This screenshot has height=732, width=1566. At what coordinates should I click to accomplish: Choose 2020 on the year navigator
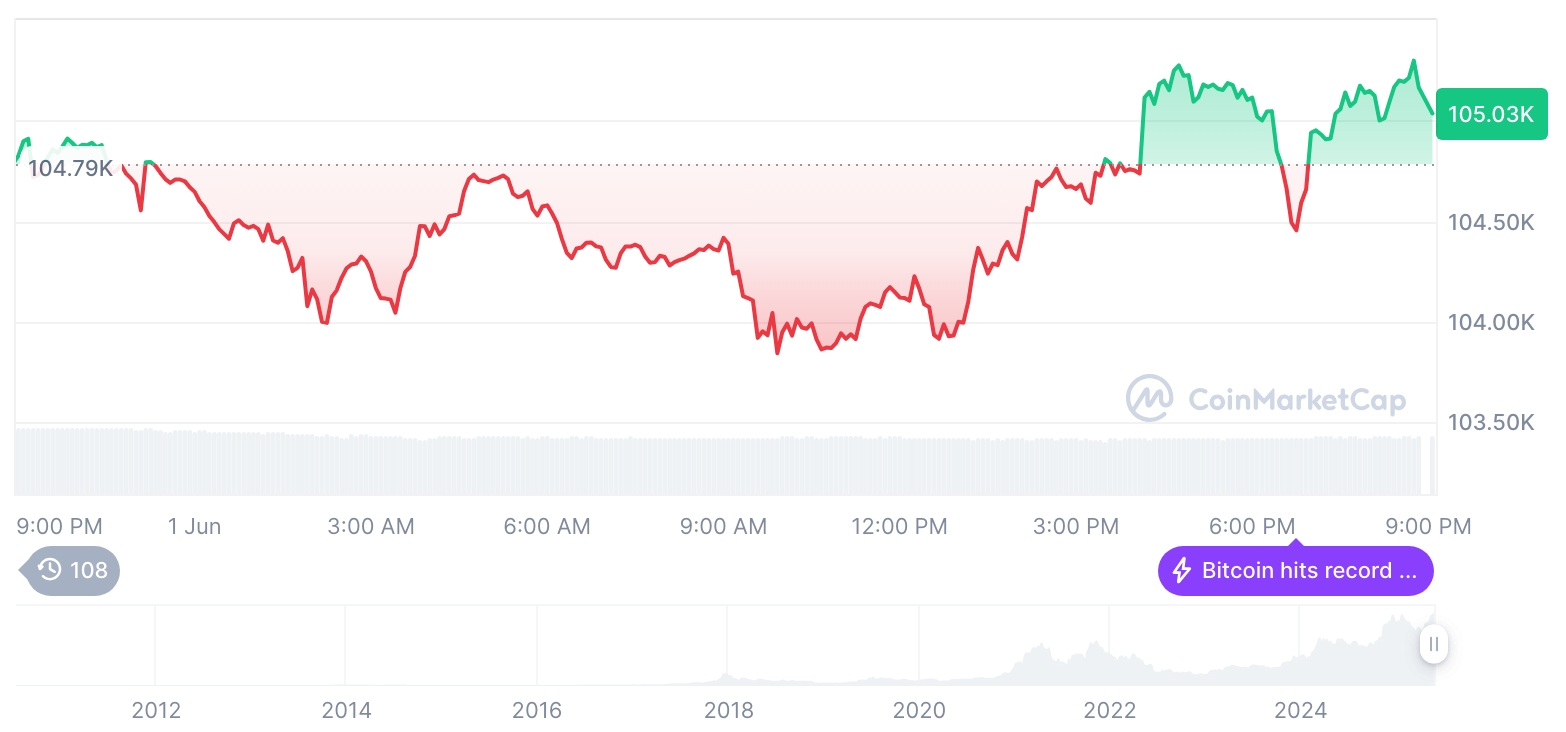[x=919, y=710]
